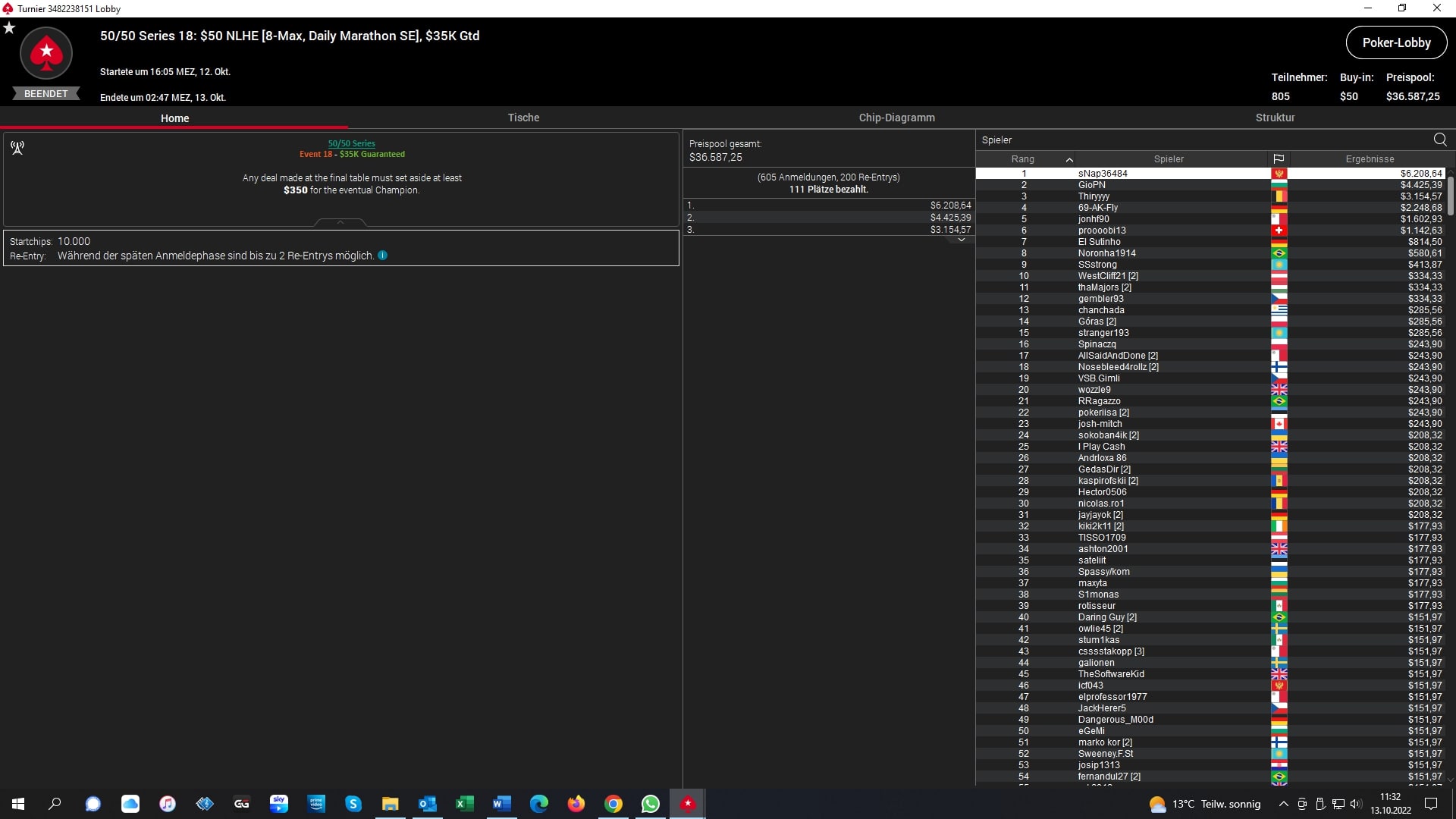The width and height of the screenshot is (1456, 819).
Task: Sort by the Ergebnisse column header
Action: pyautogui.click(x=1370, y=159)
